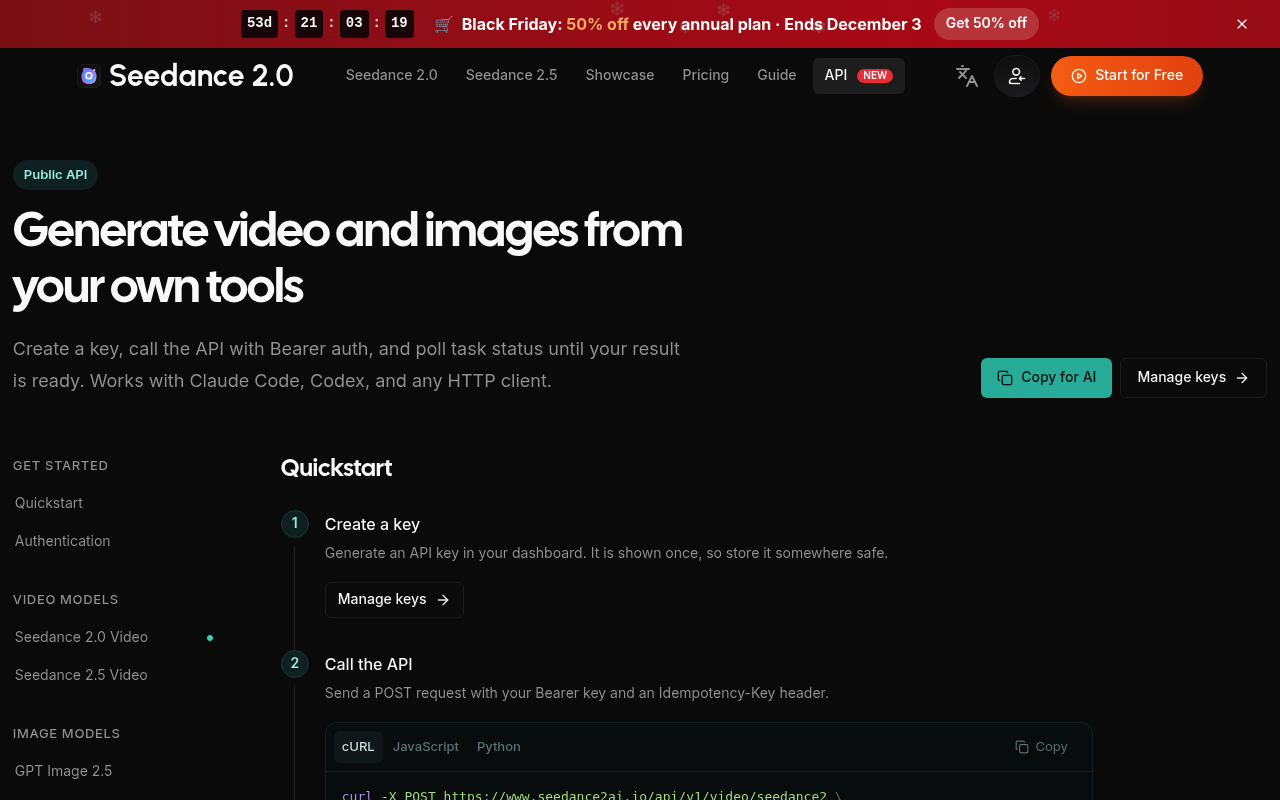Image resolution: width=1280 pixels, height=800 pixels.
Task: Click the 'VIDEO MODELS' sidebar heading
Action: tap(66, 600)
